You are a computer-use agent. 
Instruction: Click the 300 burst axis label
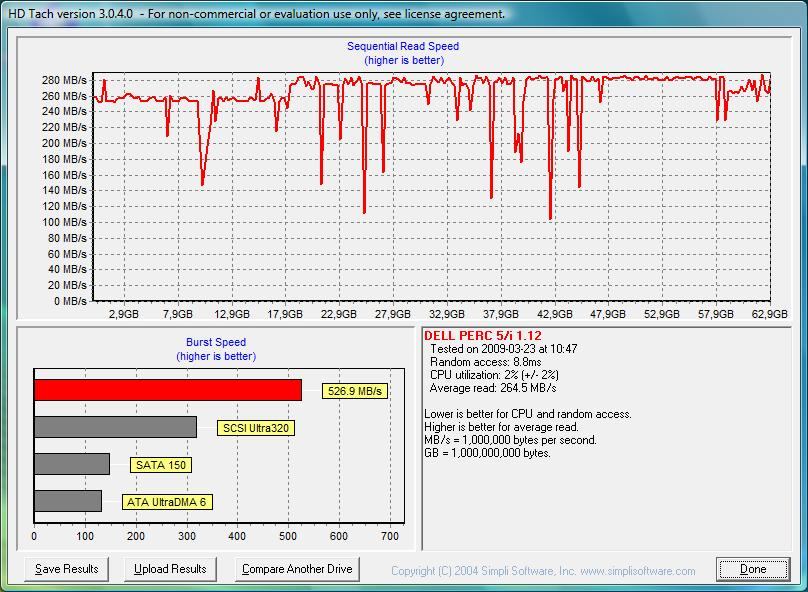click(x=187, y=536)
